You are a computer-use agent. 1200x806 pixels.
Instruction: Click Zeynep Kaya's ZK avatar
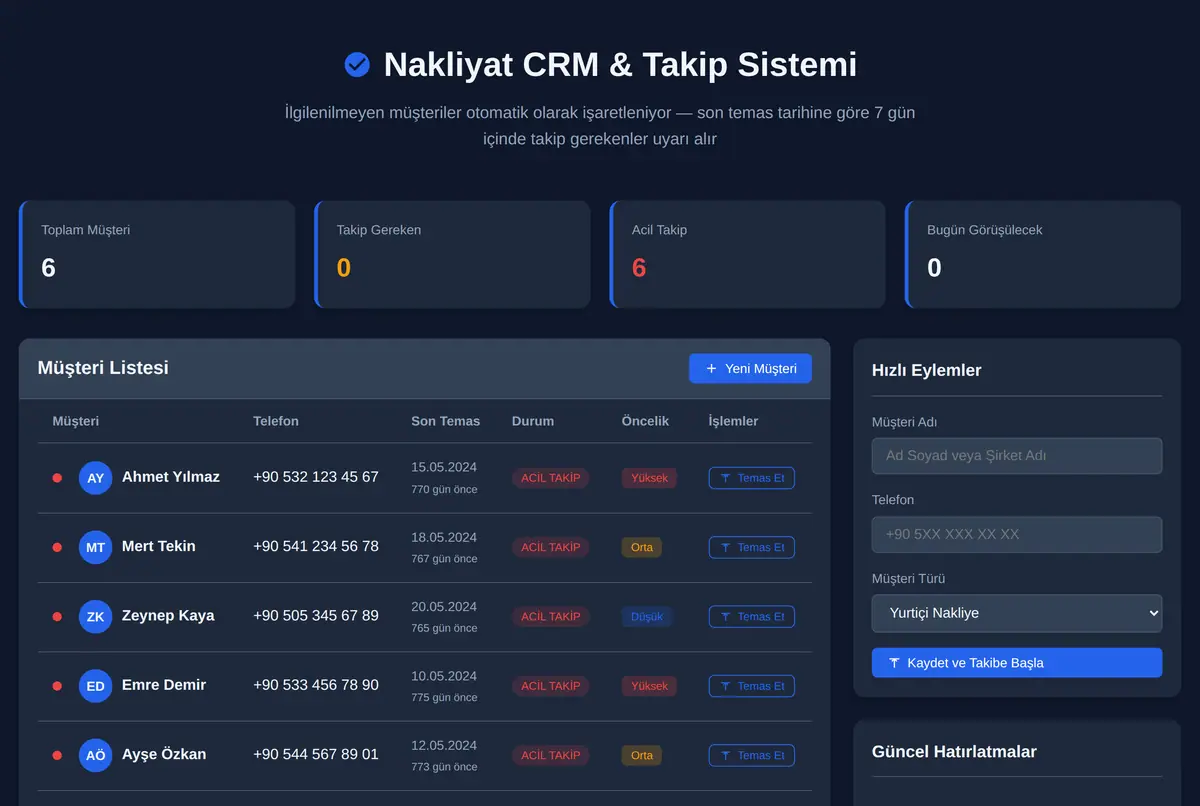[96, 616]
